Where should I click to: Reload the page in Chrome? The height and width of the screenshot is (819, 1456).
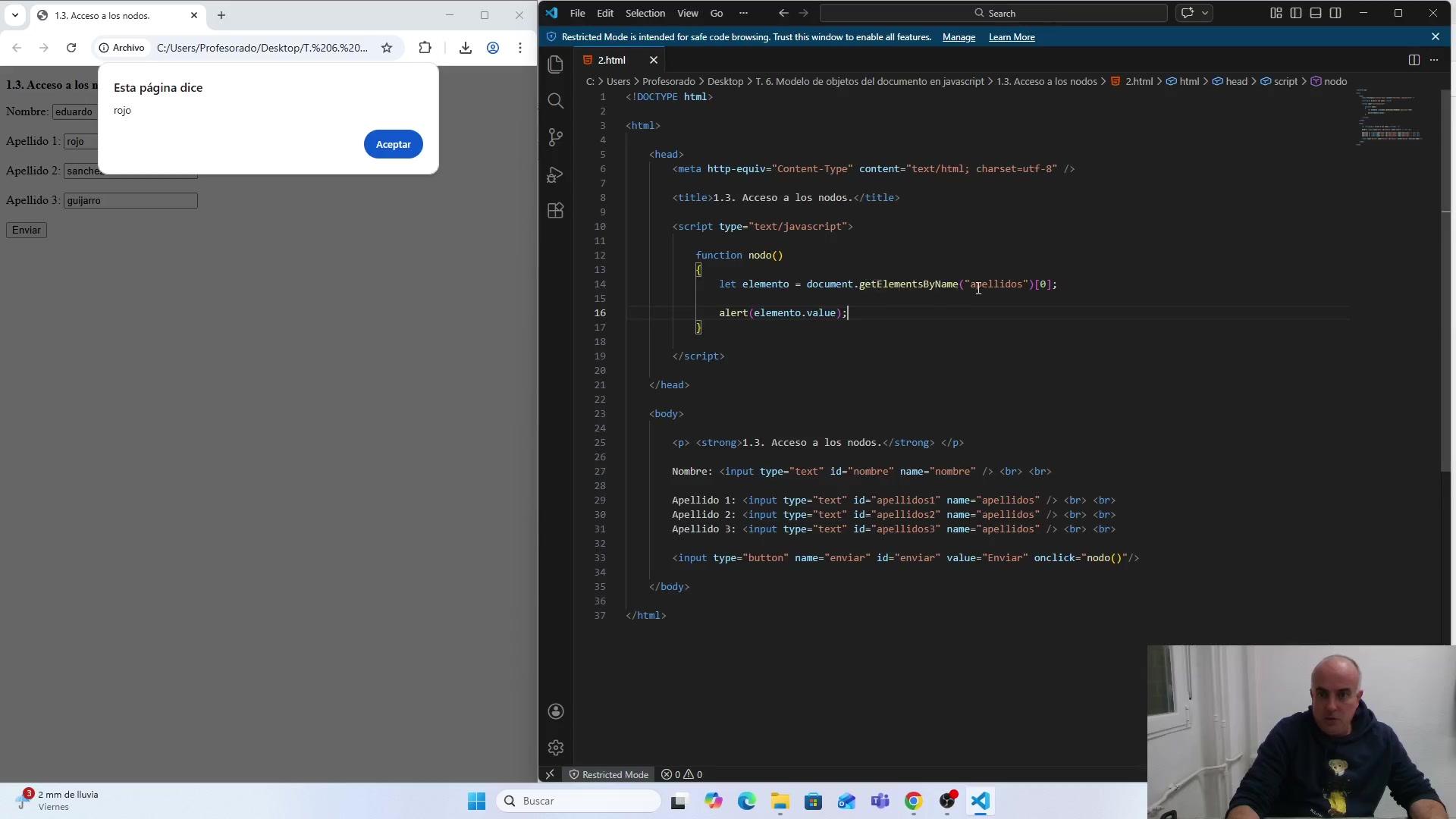coord(71,48)
